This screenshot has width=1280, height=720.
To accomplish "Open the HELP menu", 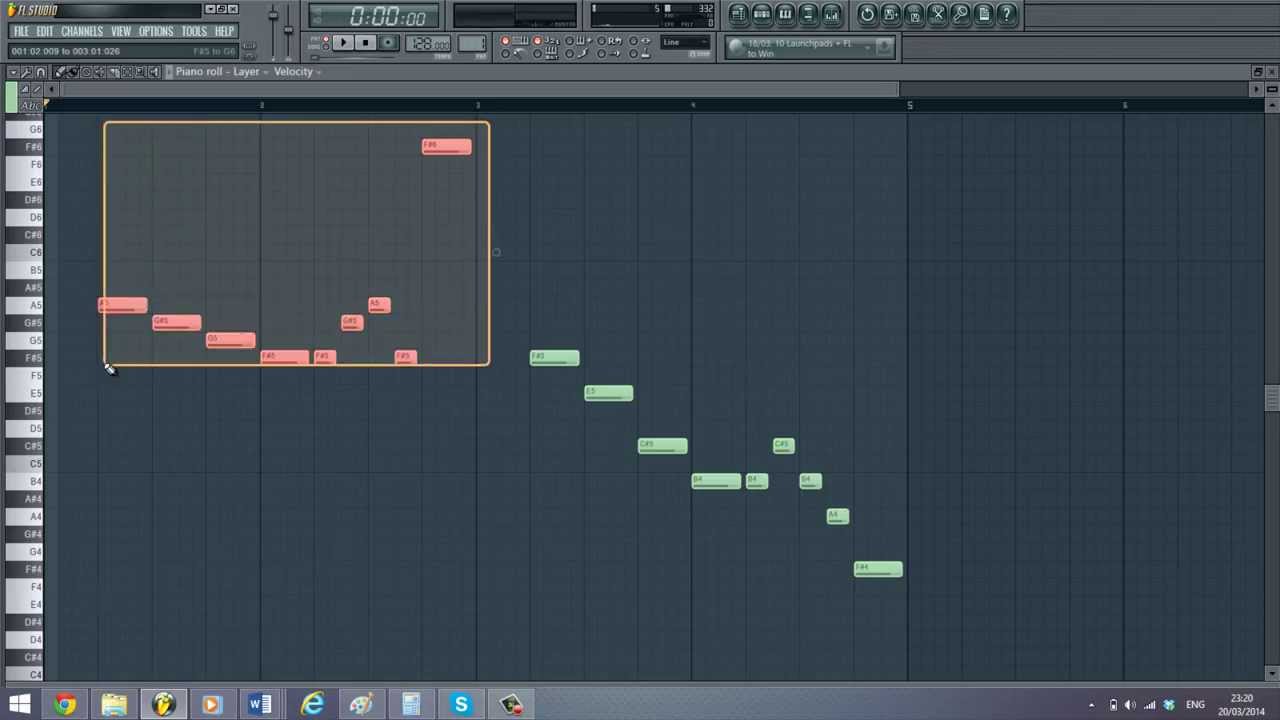I will point(224,31).
